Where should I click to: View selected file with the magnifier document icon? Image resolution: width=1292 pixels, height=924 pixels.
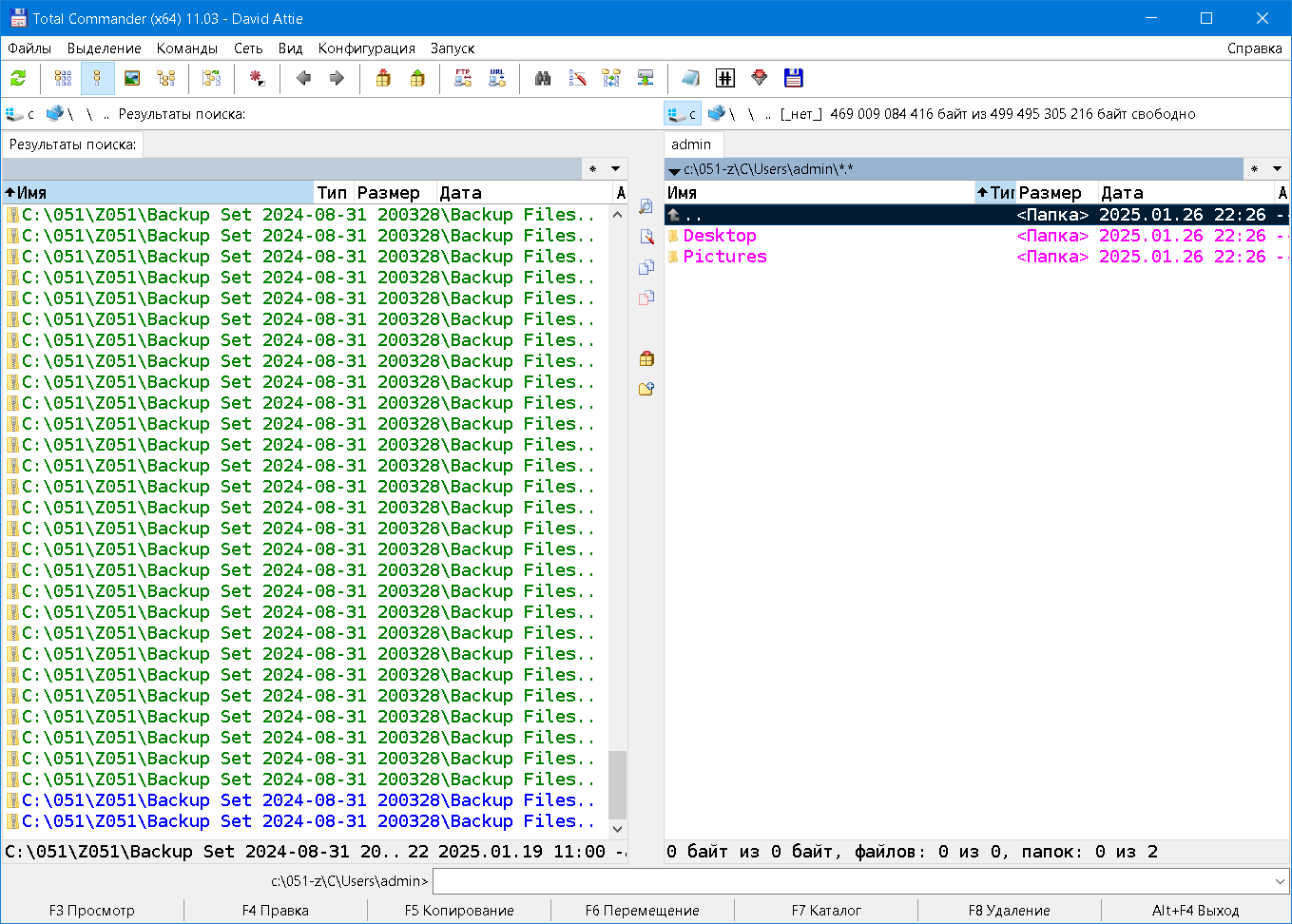646,206
